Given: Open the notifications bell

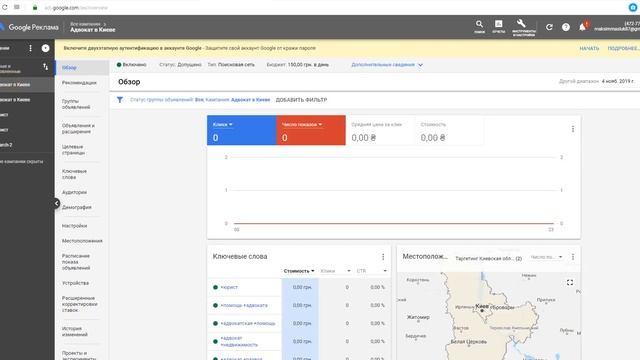Looking at the screenshot, I should pos(582,27).
